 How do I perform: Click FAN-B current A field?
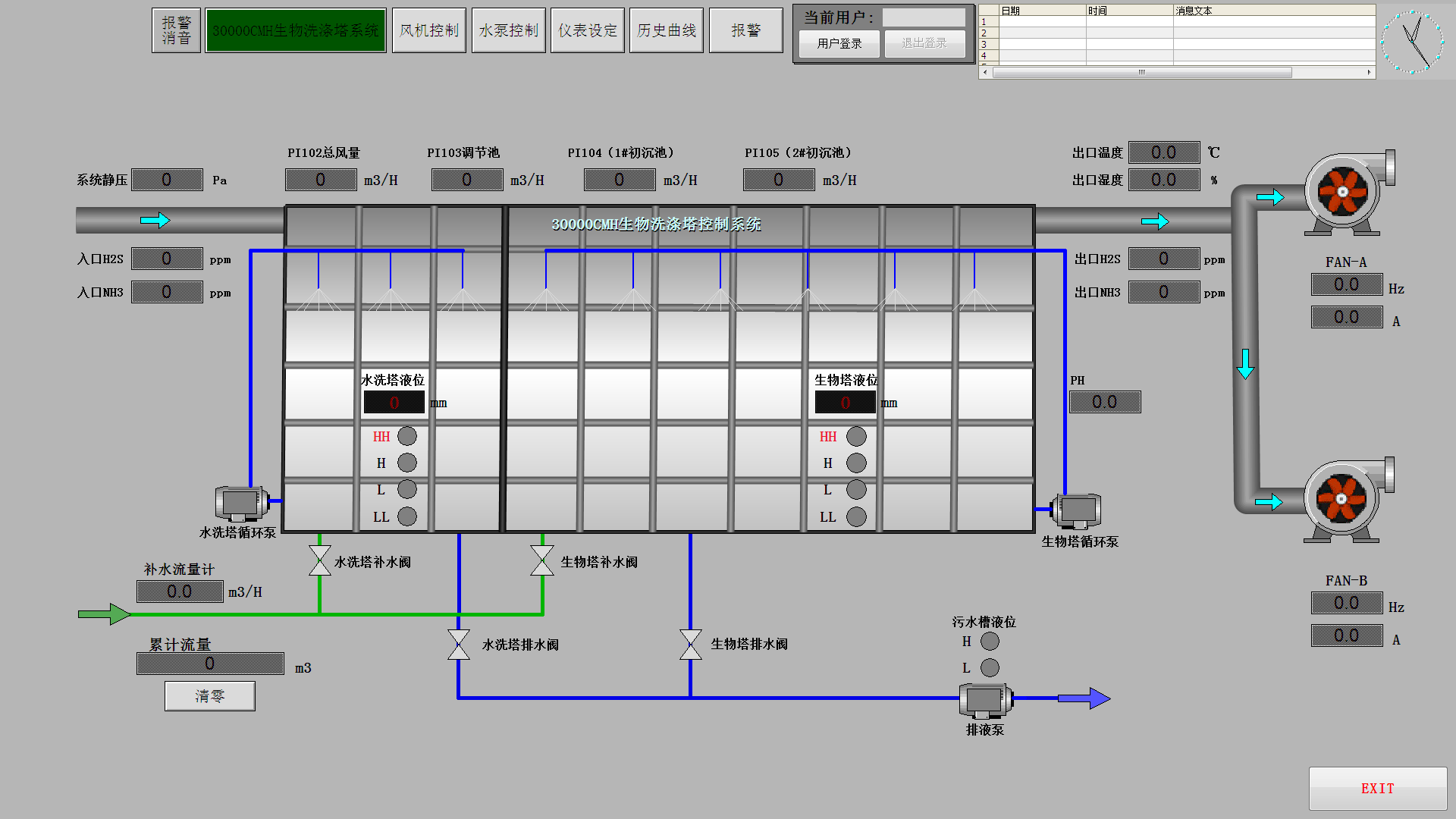coord(1347,635)
